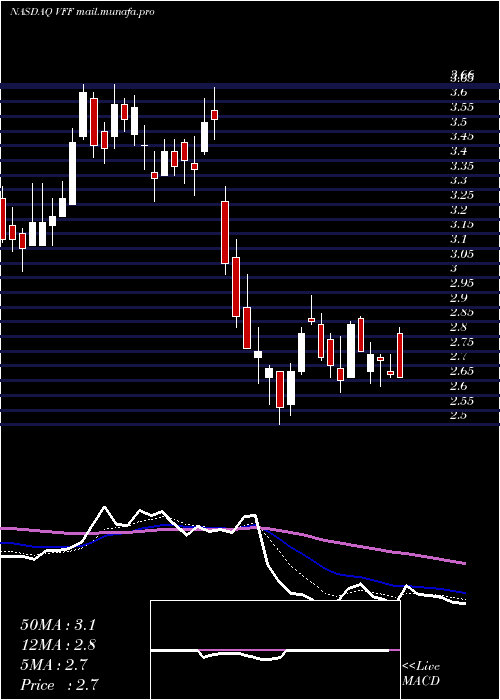Click the 50MA : 3.1 label
The width and height of the screenshot is (500, 700).
[x=58, y=625]
